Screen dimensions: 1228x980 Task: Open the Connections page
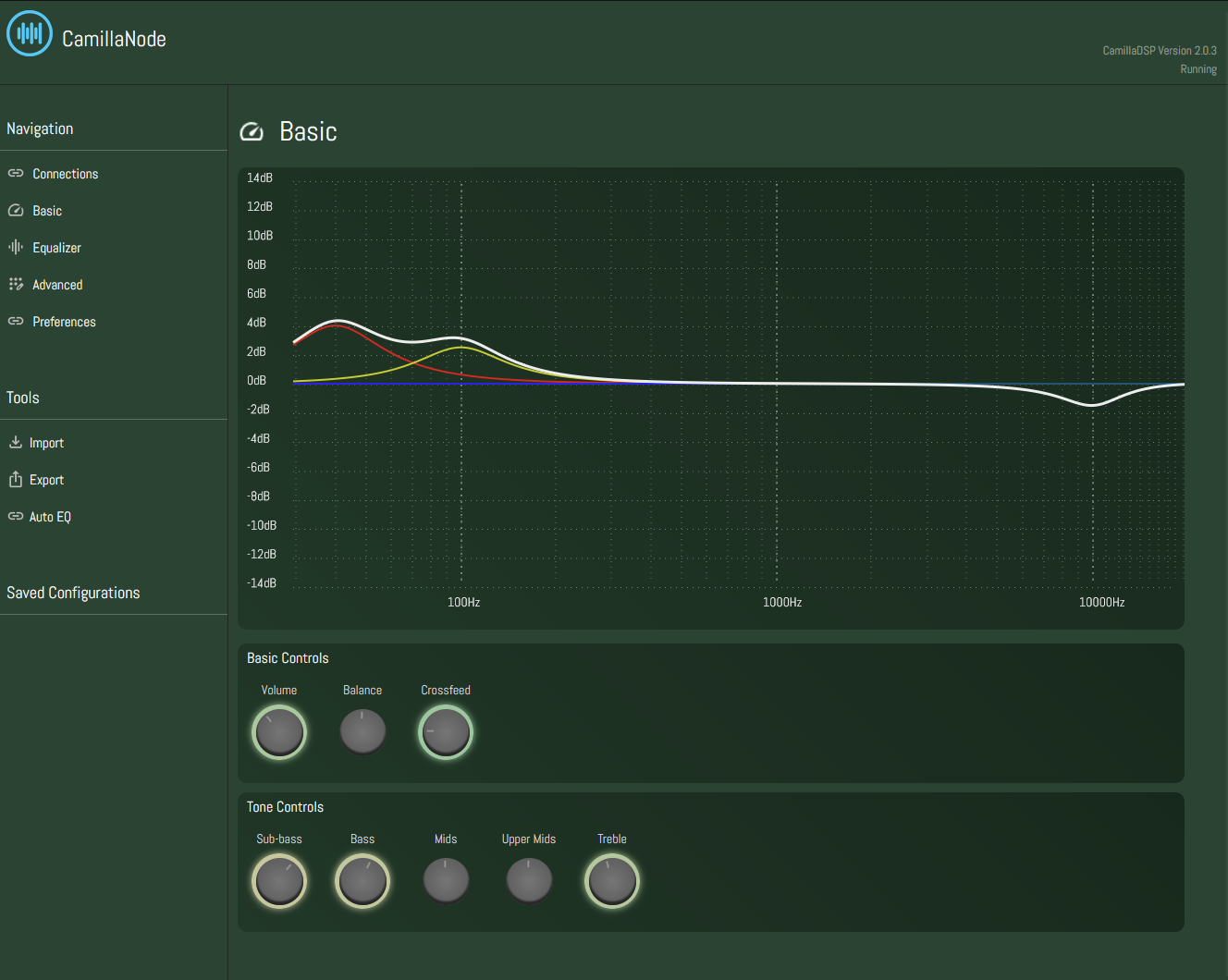pos(66,174)
